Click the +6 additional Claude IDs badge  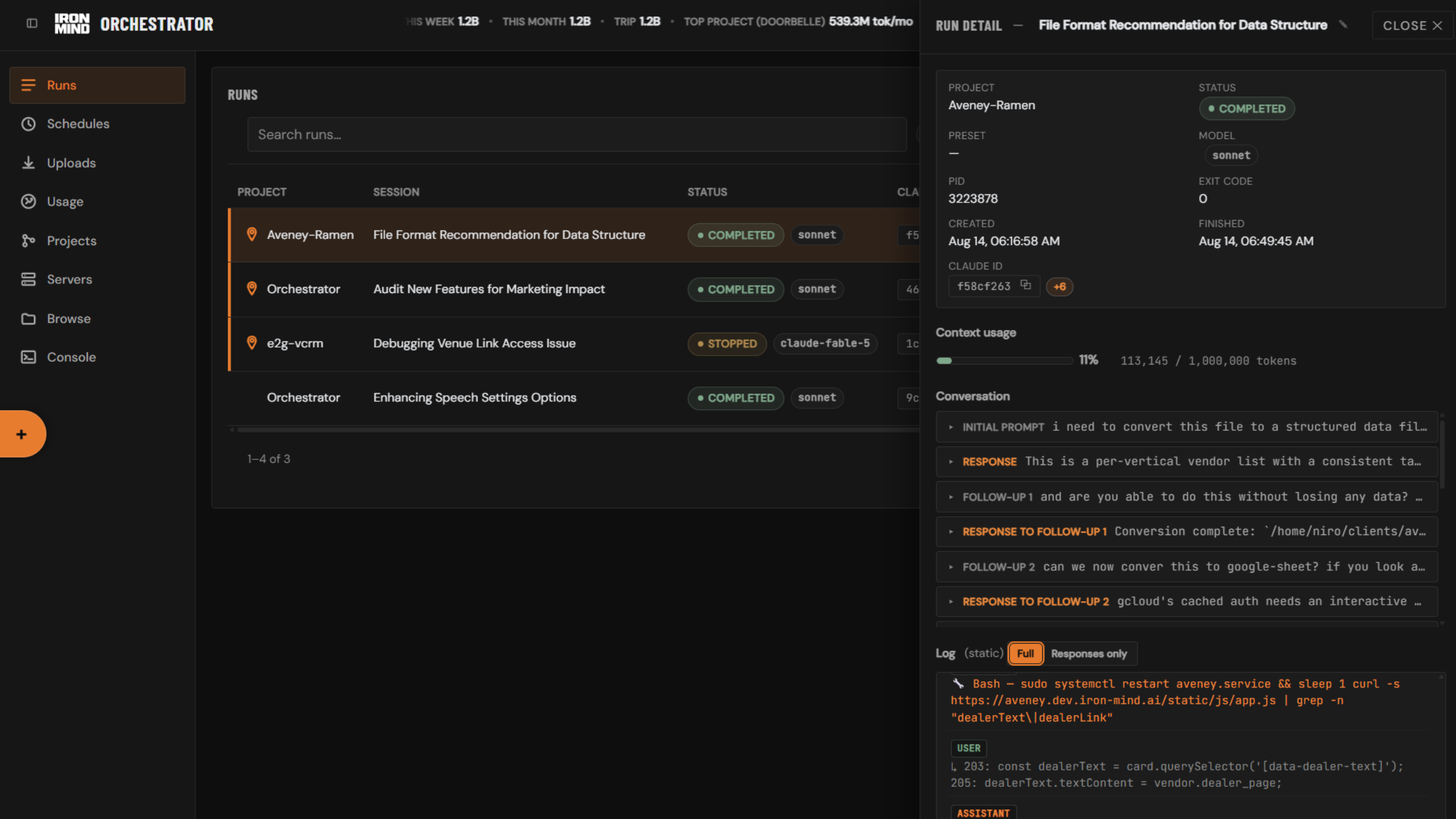pos(1059,286)
